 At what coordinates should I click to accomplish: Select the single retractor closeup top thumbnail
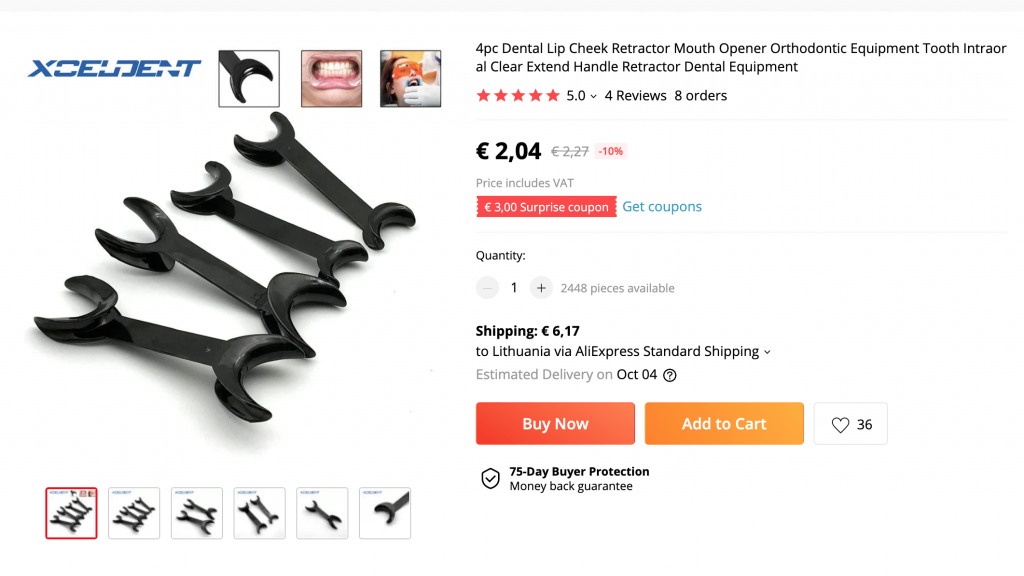click(x=249, y=78)
